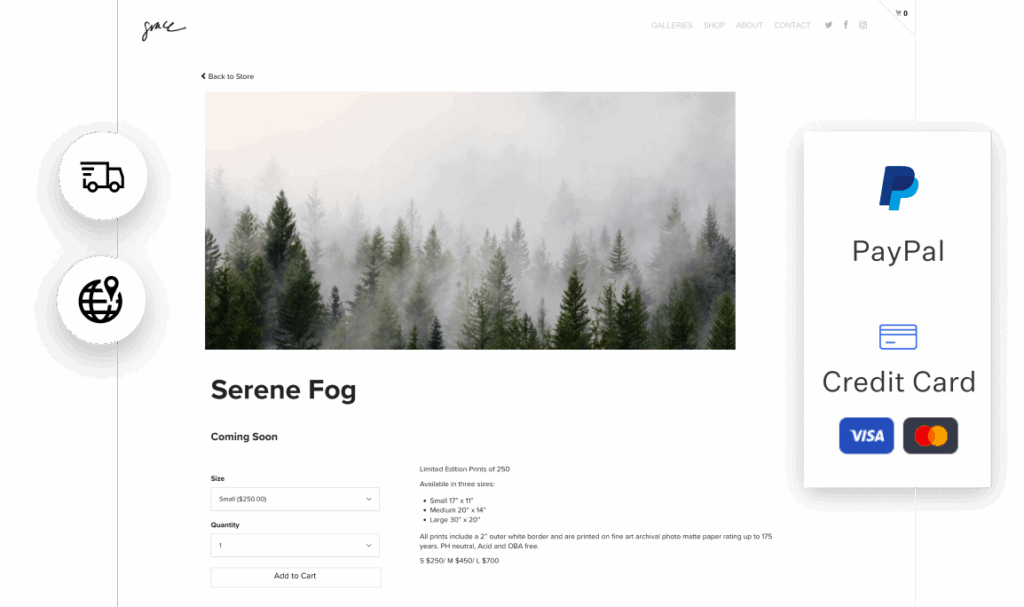Click the globe with location pin icon

101,300
